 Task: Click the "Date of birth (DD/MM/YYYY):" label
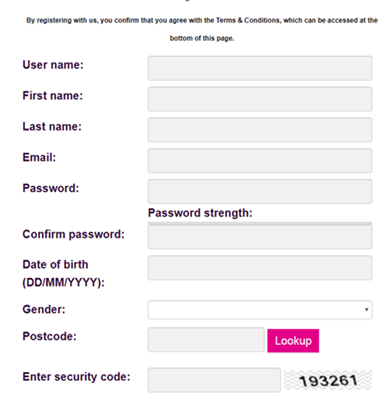coord(63,274)
